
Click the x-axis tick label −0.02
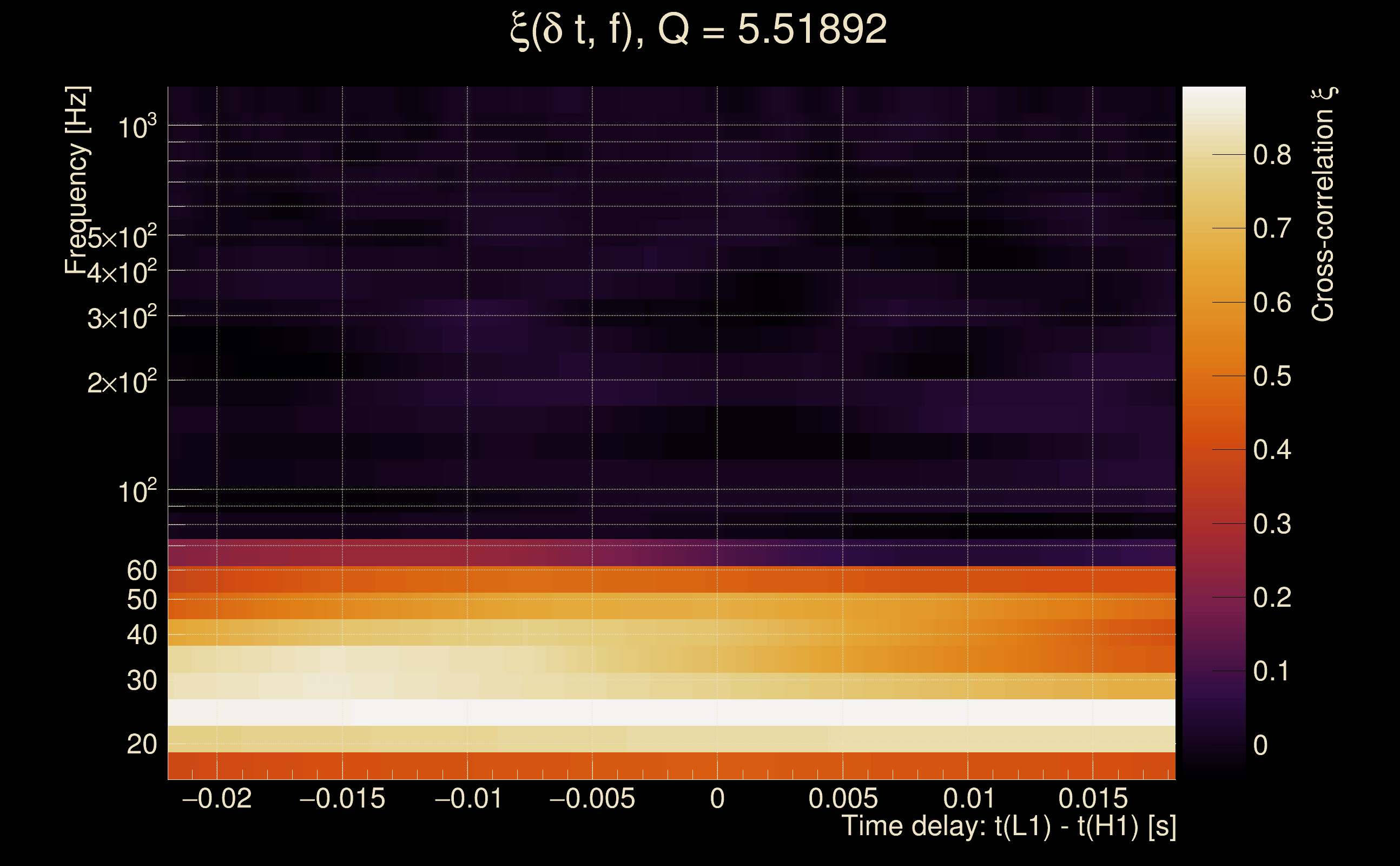tap(217, 799)
